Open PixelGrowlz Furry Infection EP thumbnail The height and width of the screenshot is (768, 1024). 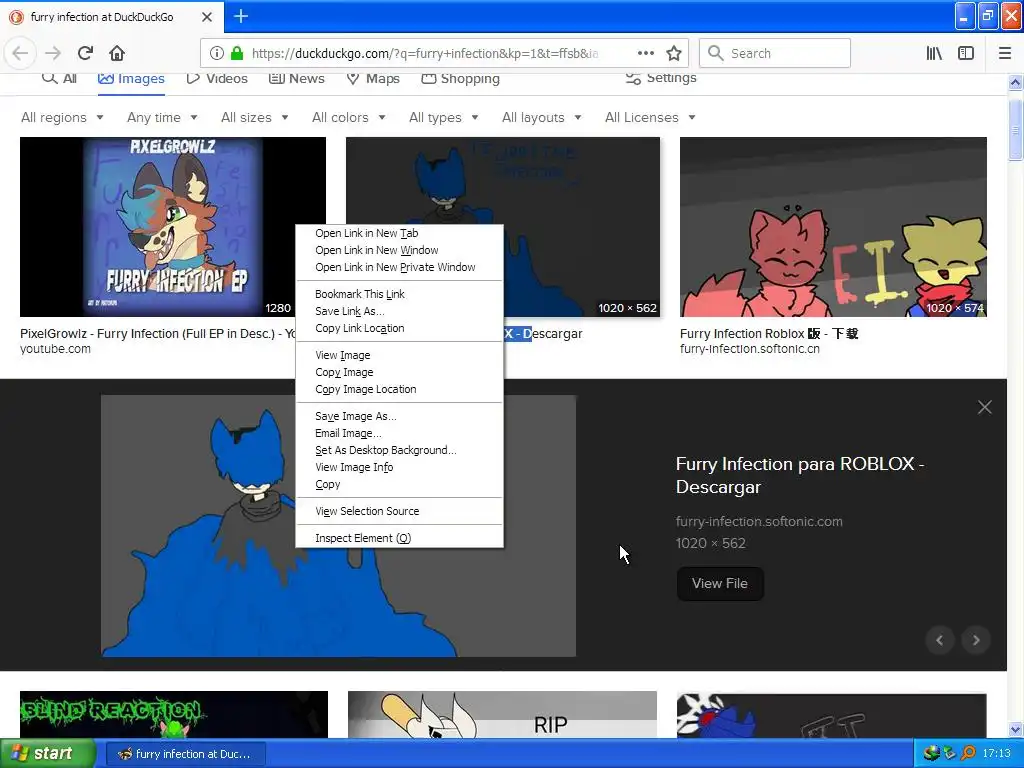[172, 227]
